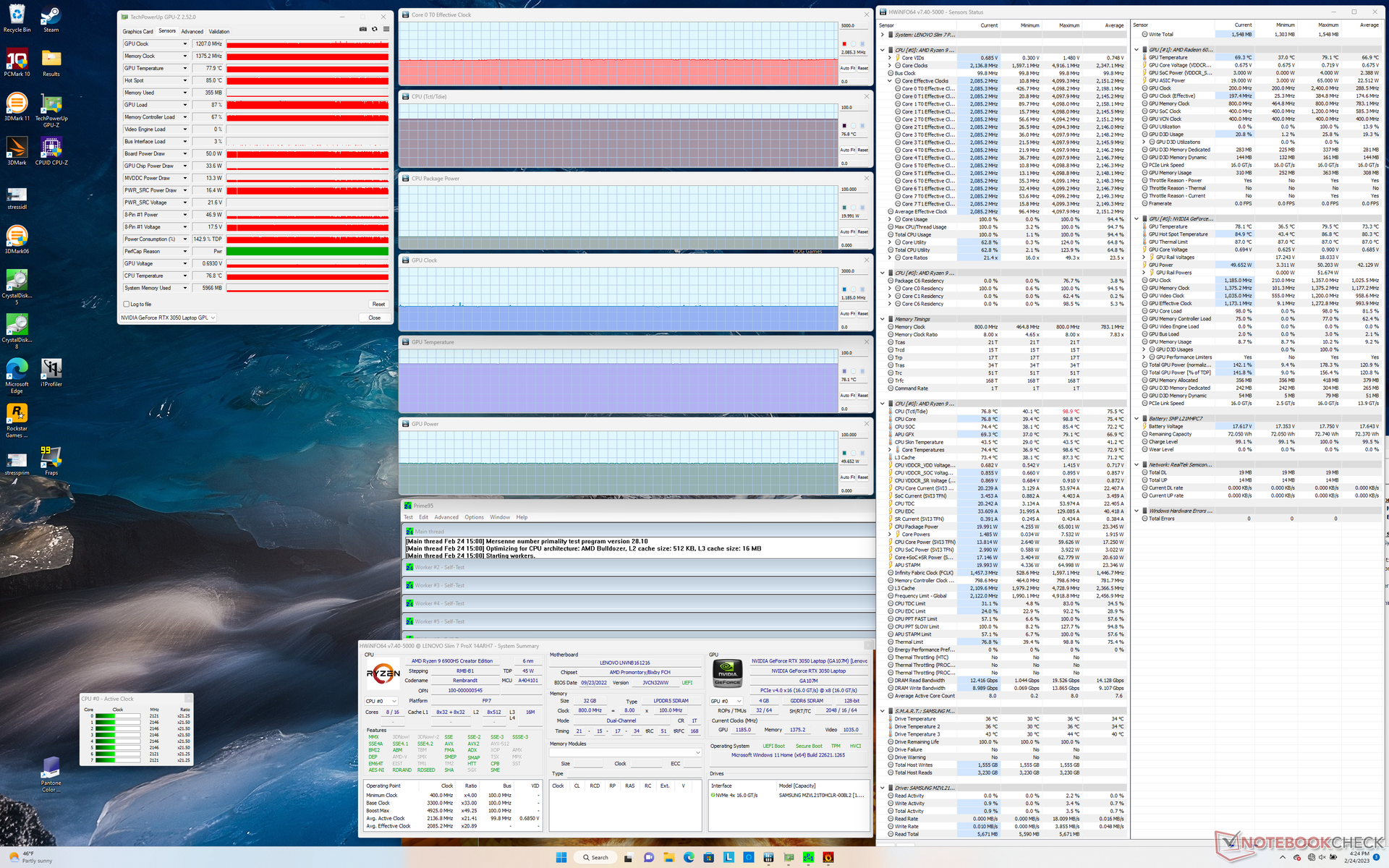Open 3DMark 11 desktop shortcut

coord(17,106)
